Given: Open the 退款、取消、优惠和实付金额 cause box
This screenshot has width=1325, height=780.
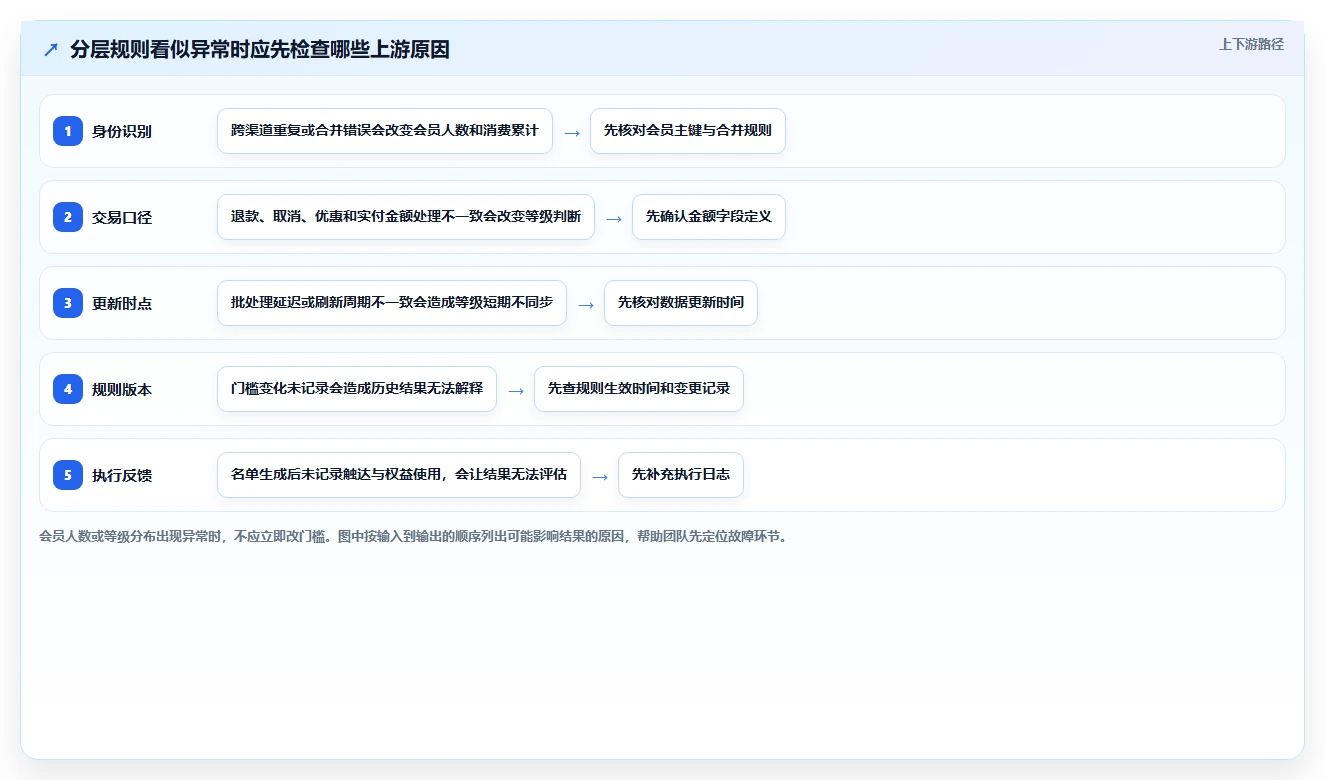Looking at the screenshot, I should coord(406,217).
